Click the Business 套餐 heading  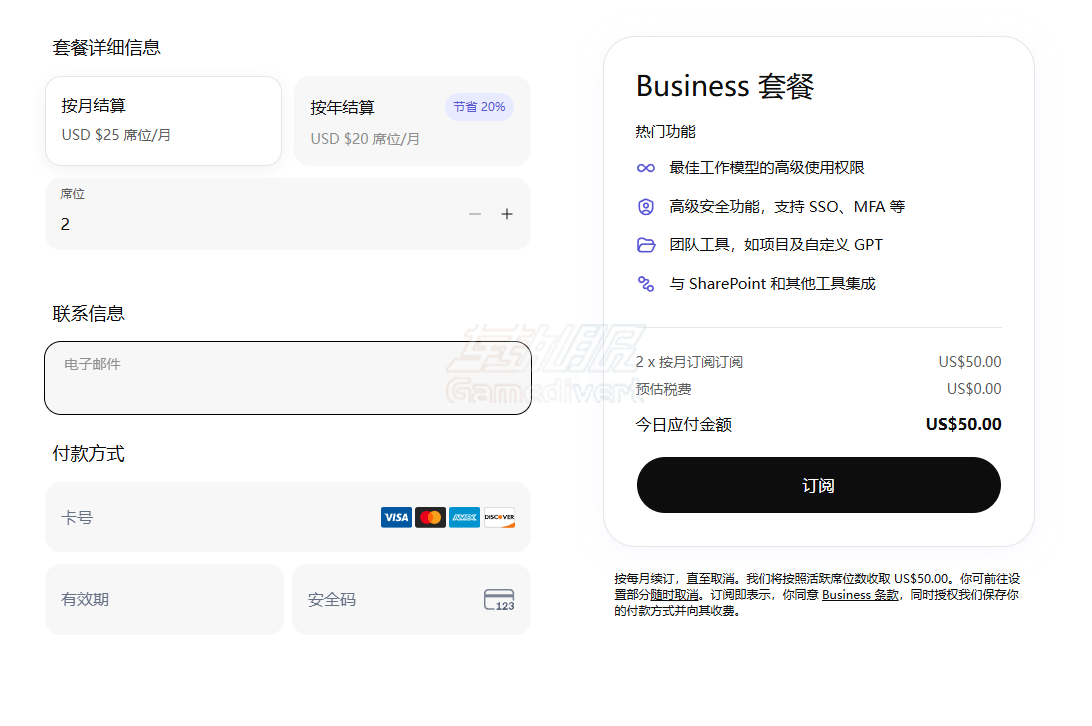point(725,86)
